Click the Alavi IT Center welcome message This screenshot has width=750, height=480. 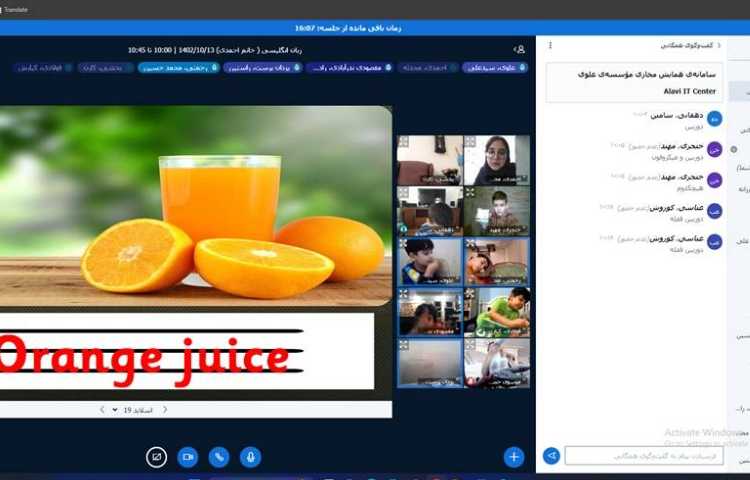(634, 83)
